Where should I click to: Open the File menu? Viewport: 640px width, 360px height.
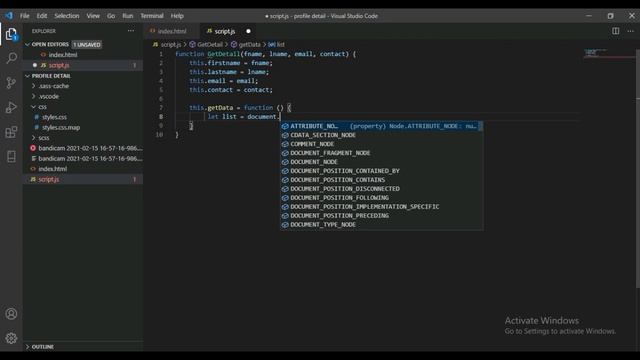click(x=24, y=16)
